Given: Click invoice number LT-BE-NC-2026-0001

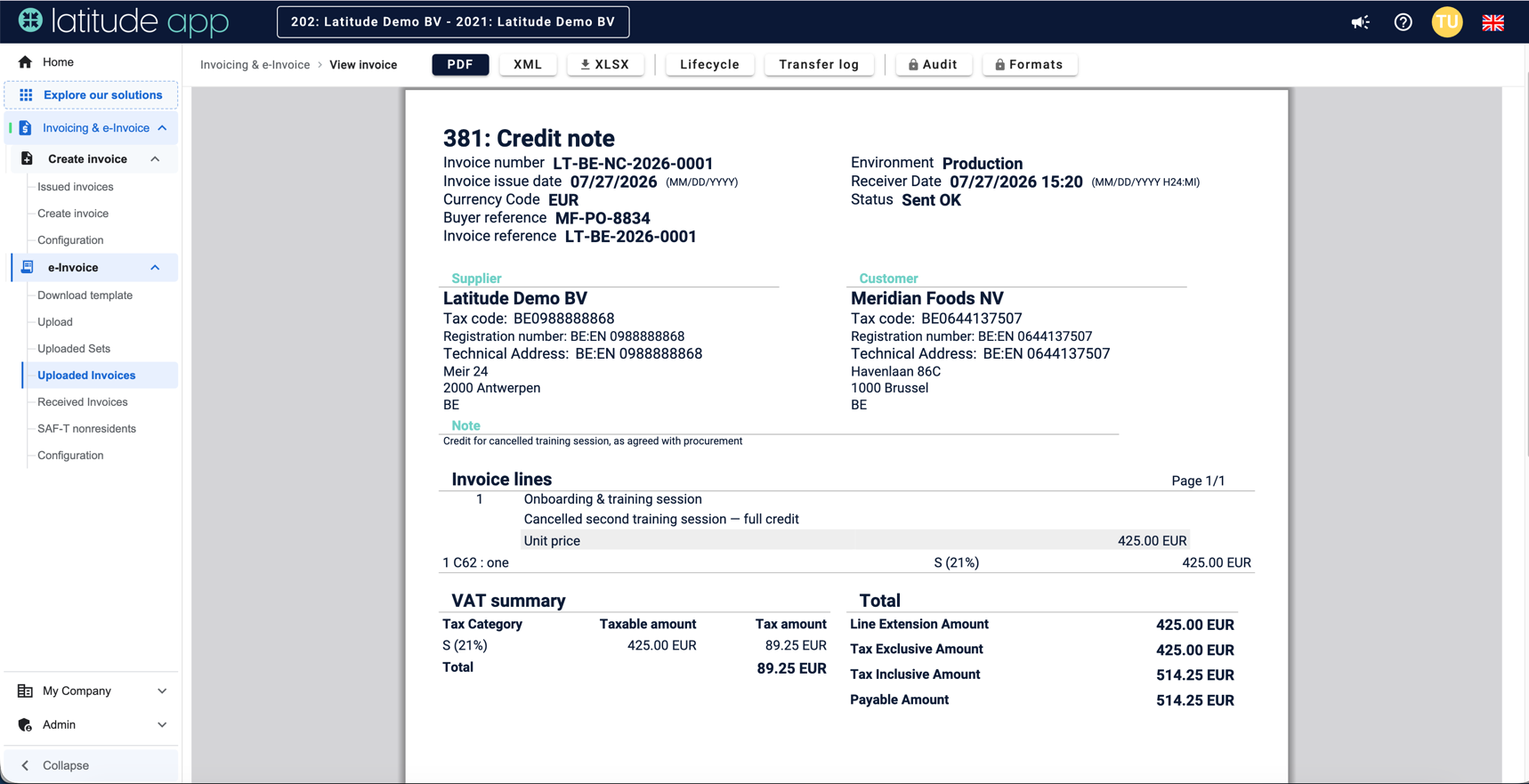Looking at the screenshot, I should click(633, 164).
